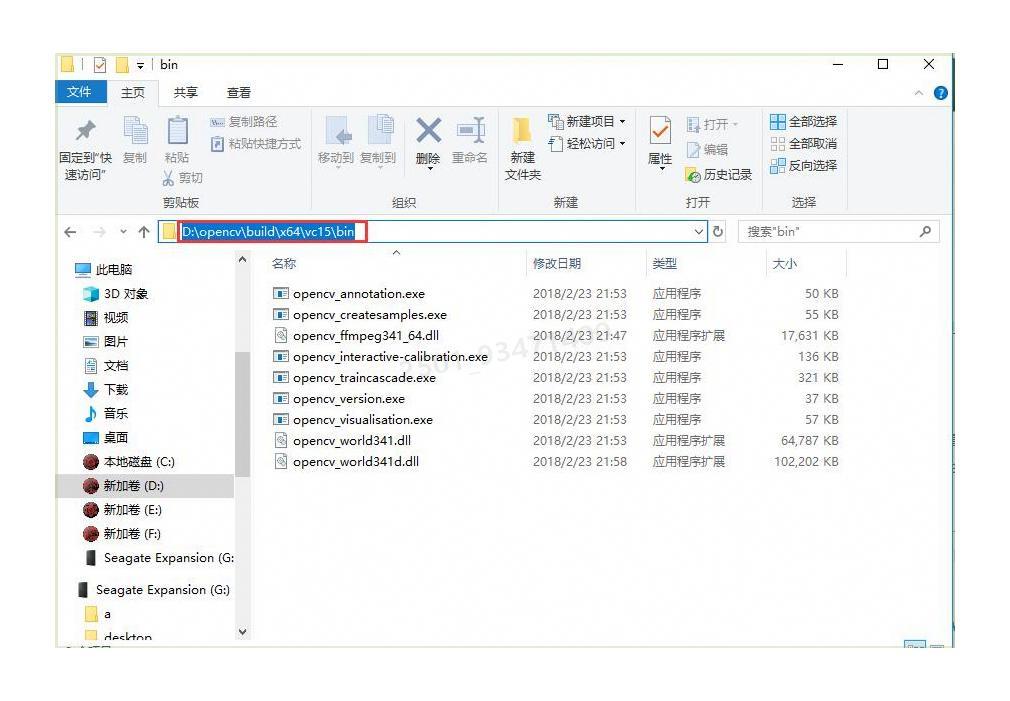
Task: Click the up navigation arrow
Action: point(143,231)
